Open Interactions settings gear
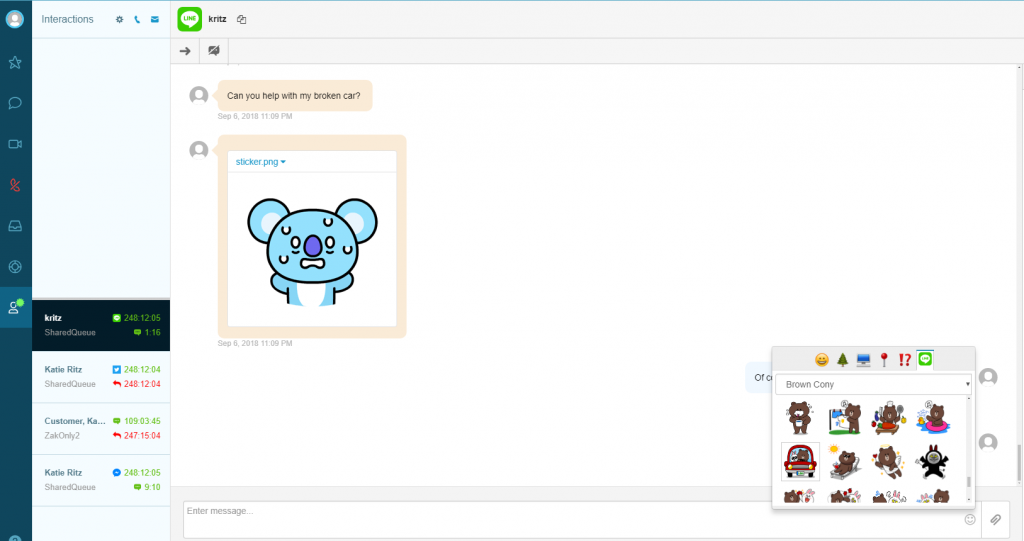 pos(120,20)
